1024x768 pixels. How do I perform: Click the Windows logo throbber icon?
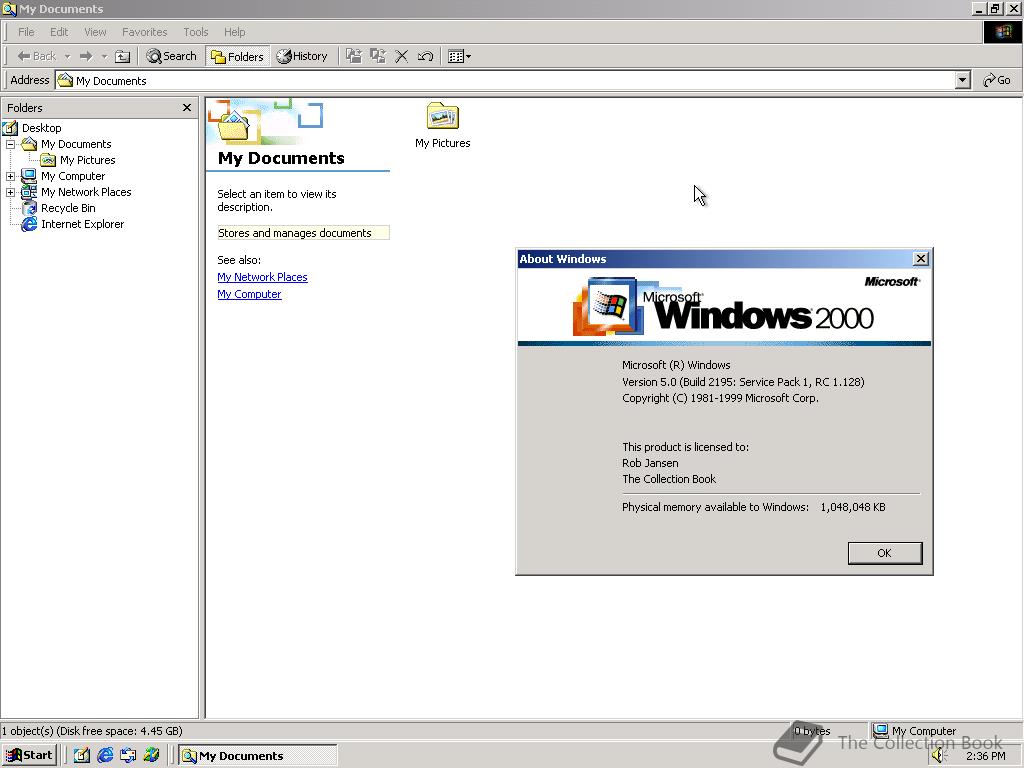tap(1002, 32)
